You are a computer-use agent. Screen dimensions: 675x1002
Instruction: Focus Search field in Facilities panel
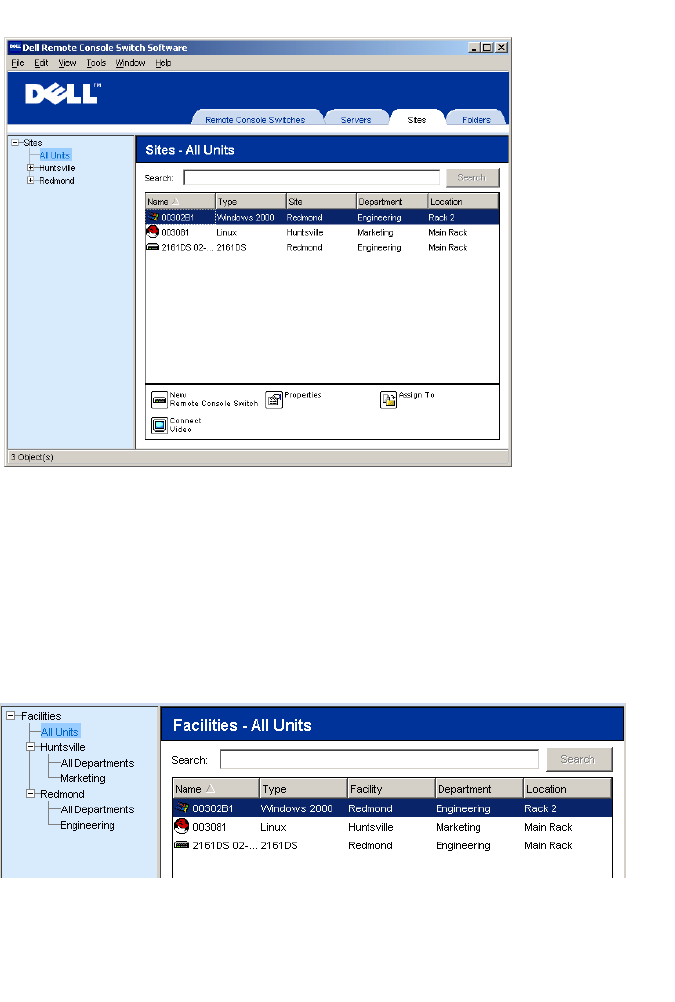(x=379, y=759)
